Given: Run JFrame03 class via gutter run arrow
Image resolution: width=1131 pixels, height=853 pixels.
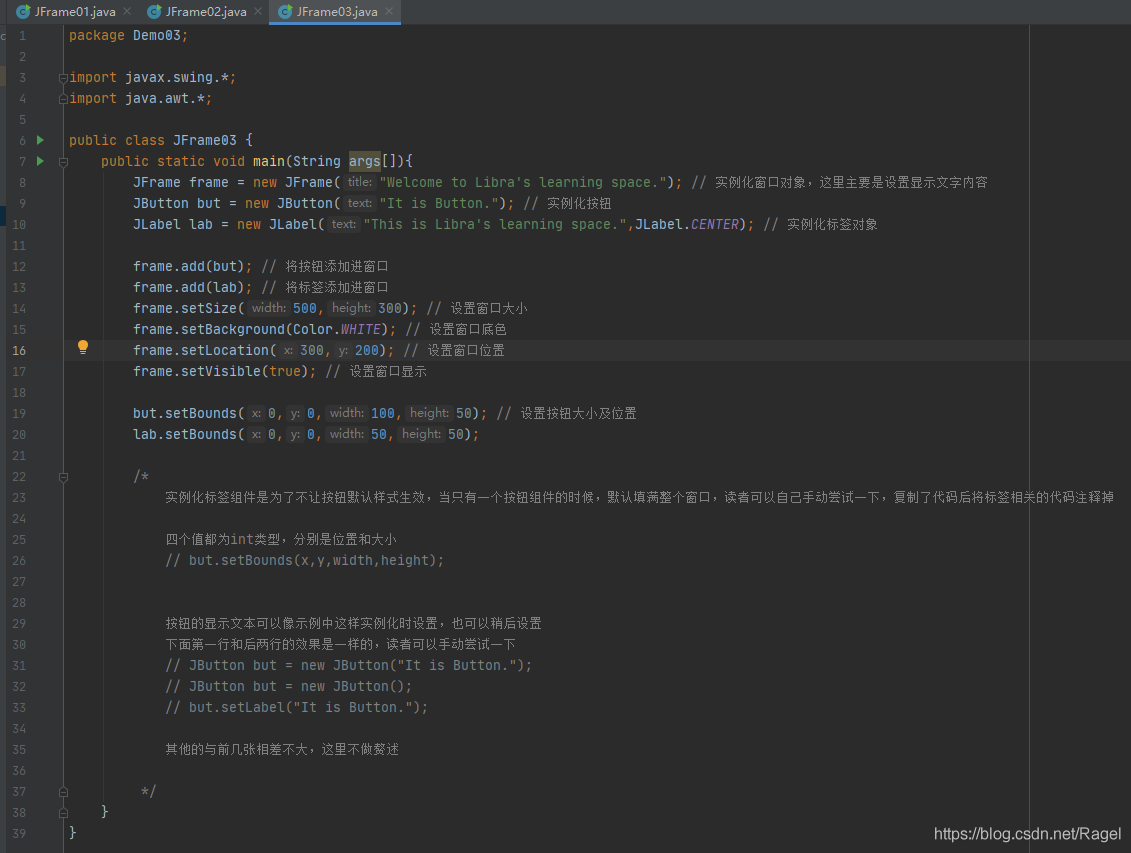Looking at the screenshot, I should click(x=39, y=140).
